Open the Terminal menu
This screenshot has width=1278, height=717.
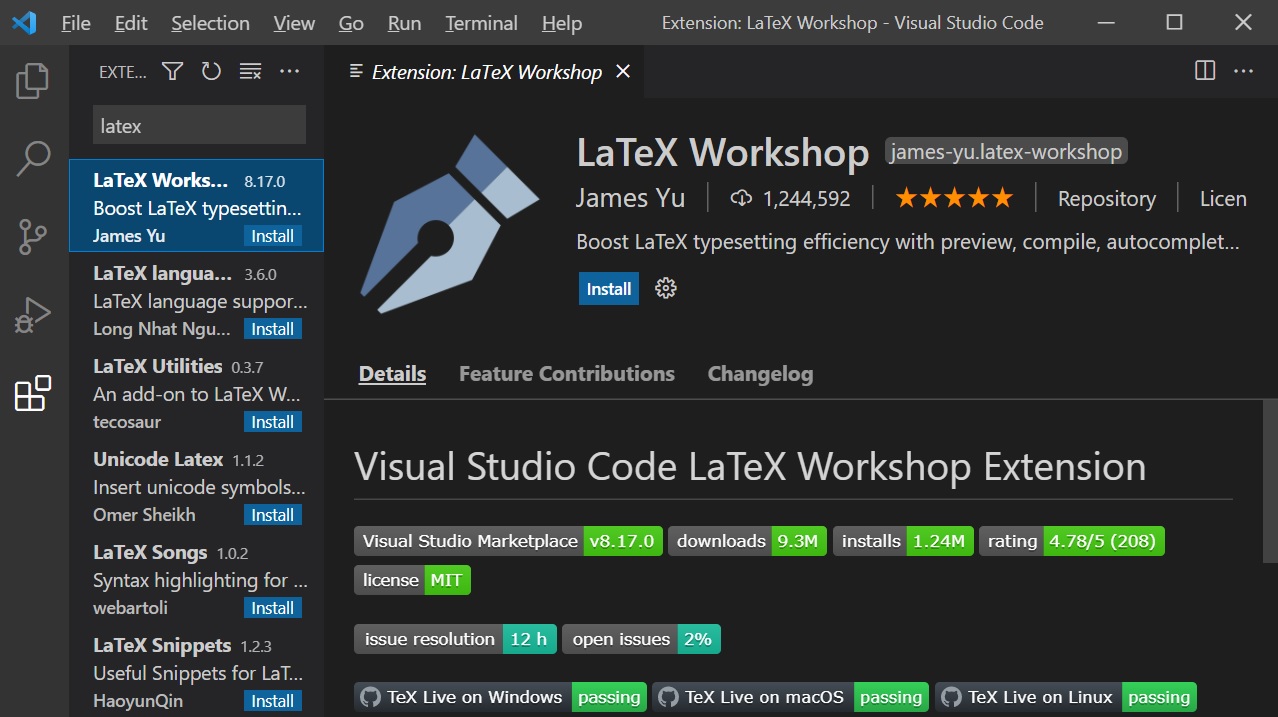pos(482,23)
